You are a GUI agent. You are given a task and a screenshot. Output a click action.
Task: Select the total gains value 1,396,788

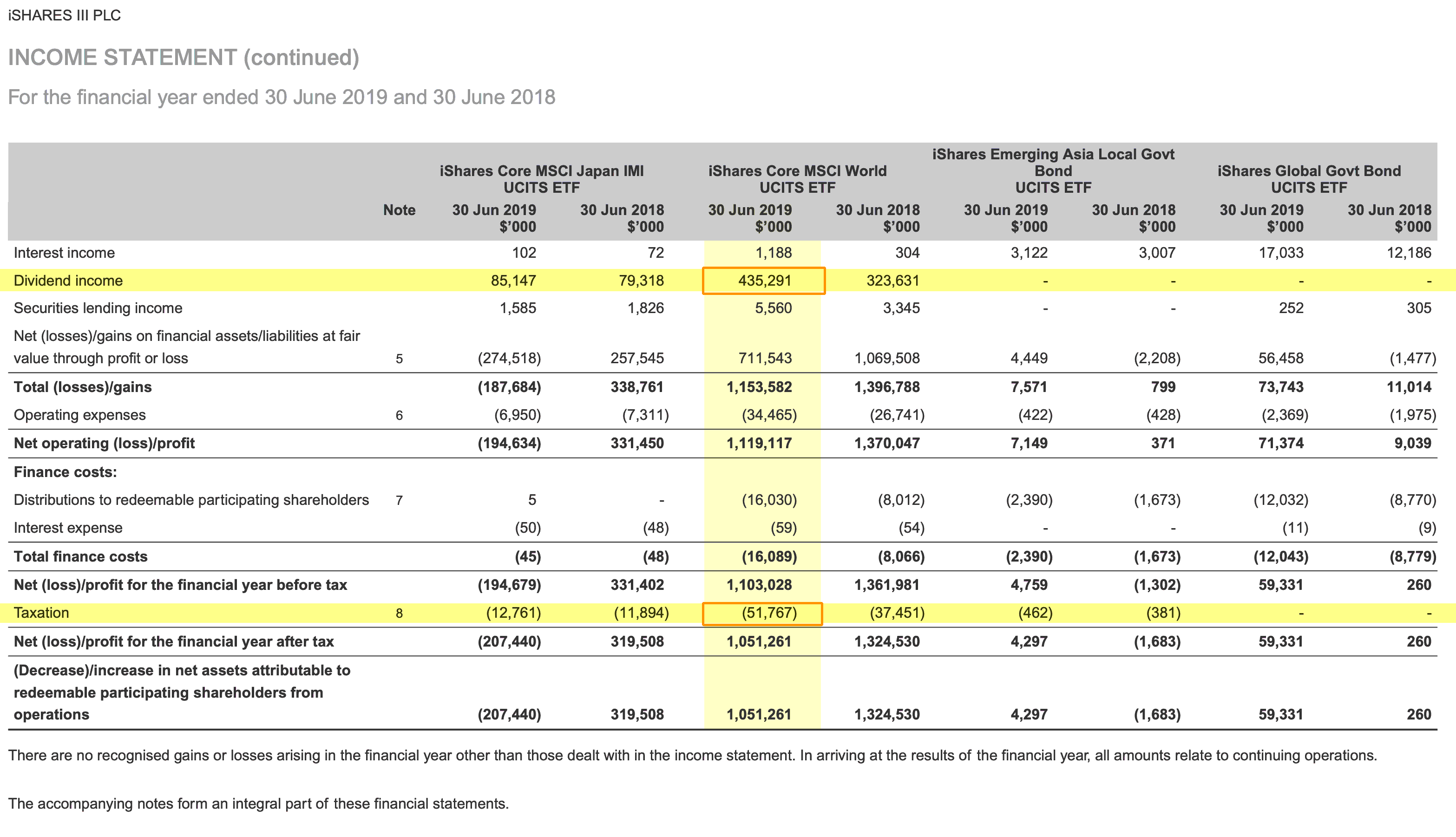887,387
